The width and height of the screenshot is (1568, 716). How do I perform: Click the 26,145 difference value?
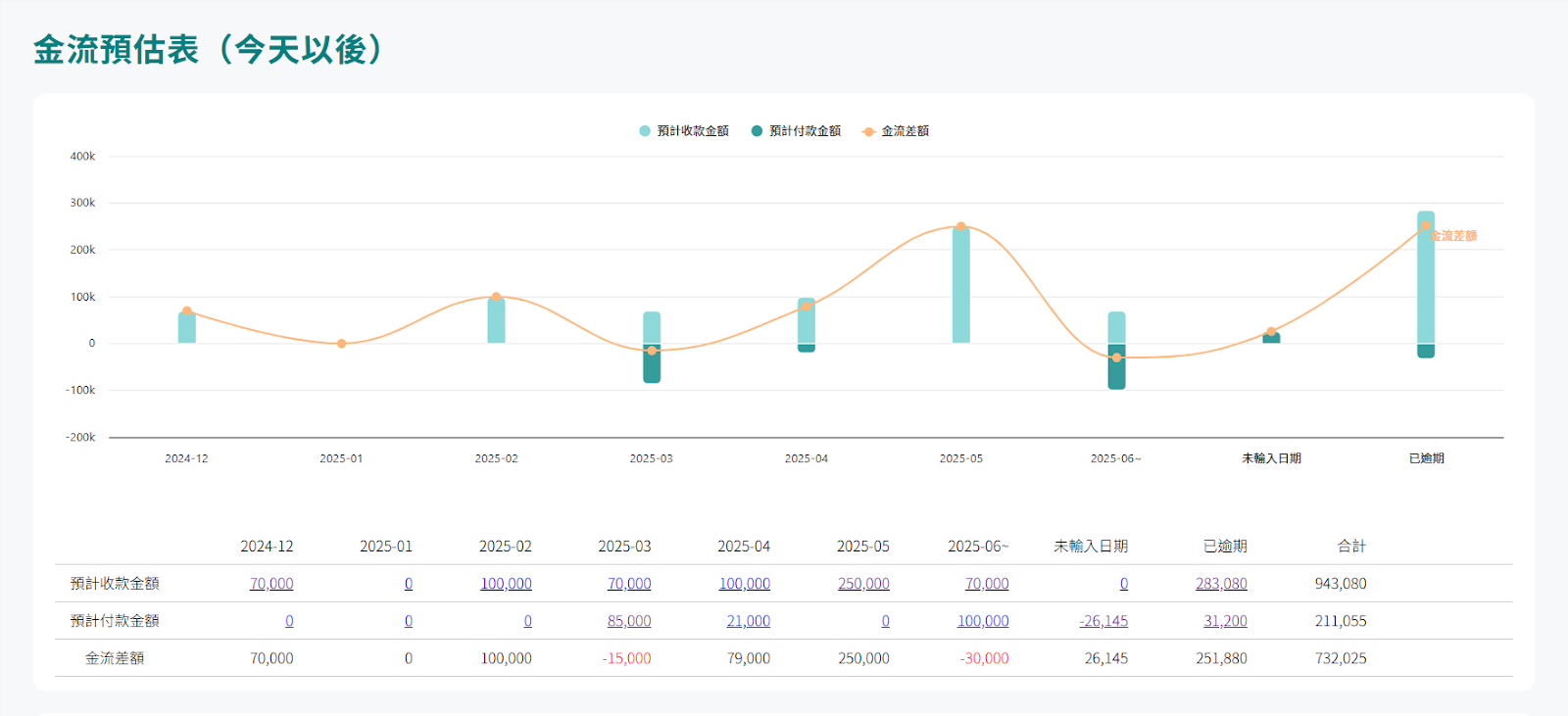click(x=1106, y=658)
